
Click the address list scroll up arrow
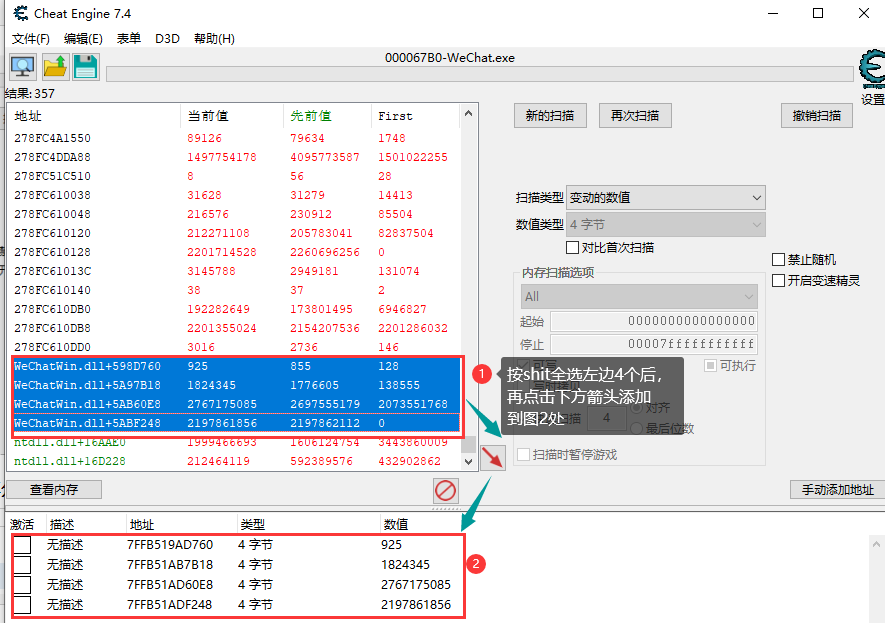click(x=876, y=545)
